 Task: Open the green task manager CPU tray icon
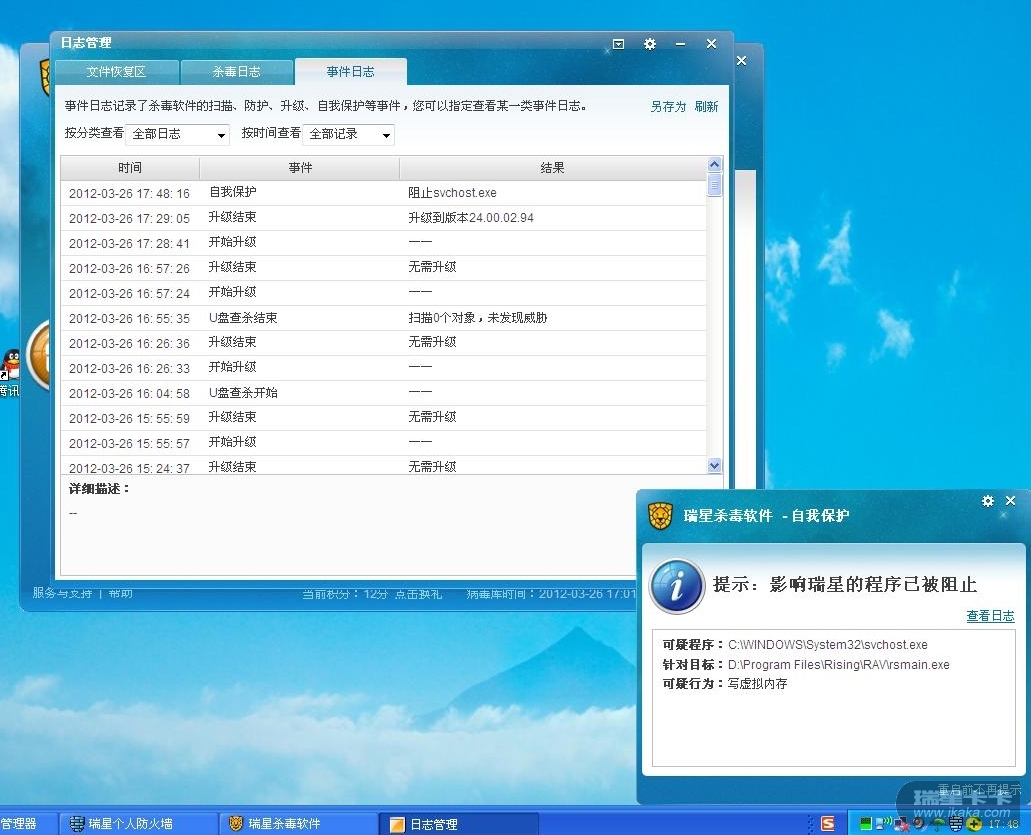pos(865,823)
